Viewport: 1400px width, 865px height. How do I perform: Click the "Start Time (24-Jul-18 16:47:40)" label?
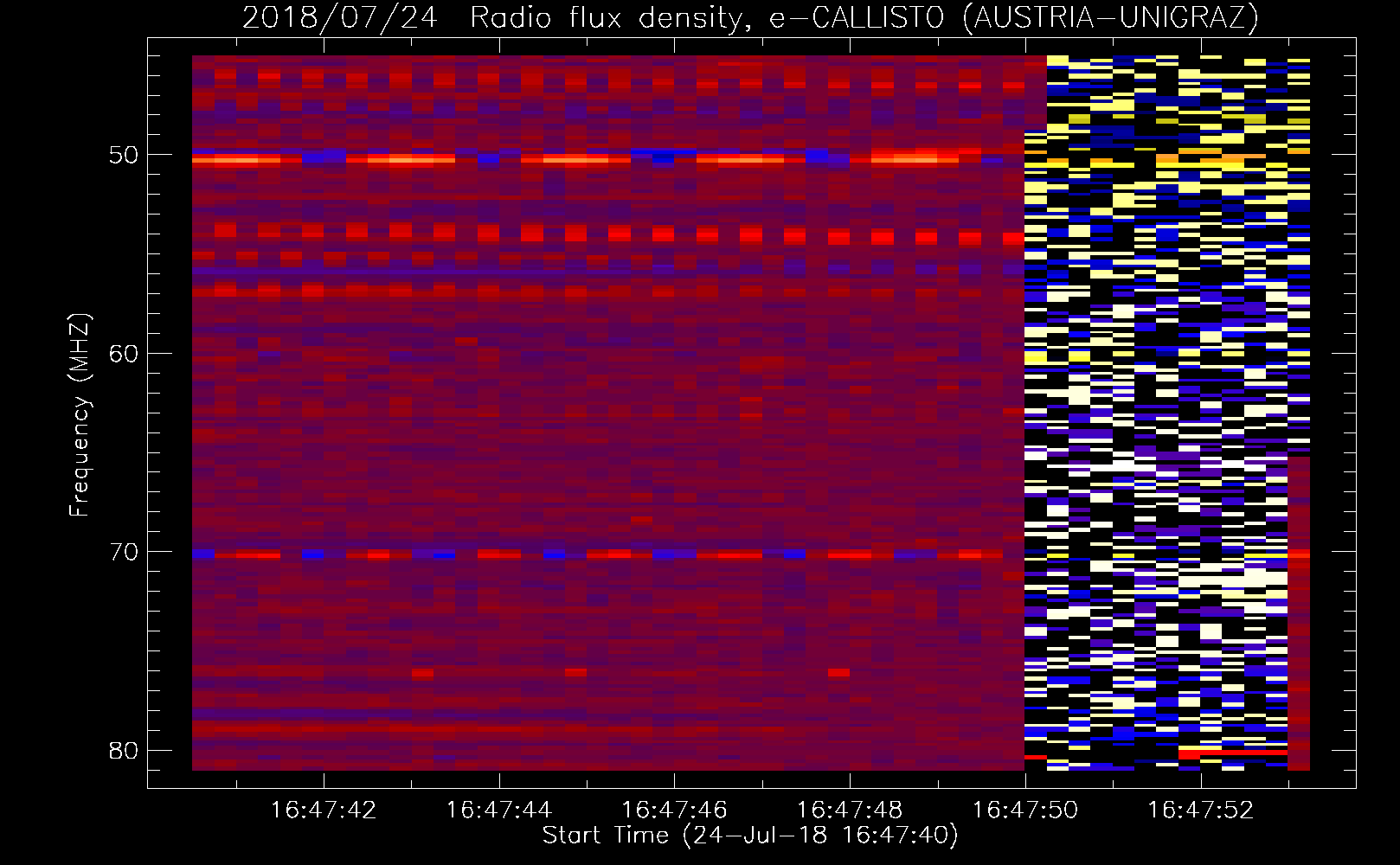tap(750, 836)
